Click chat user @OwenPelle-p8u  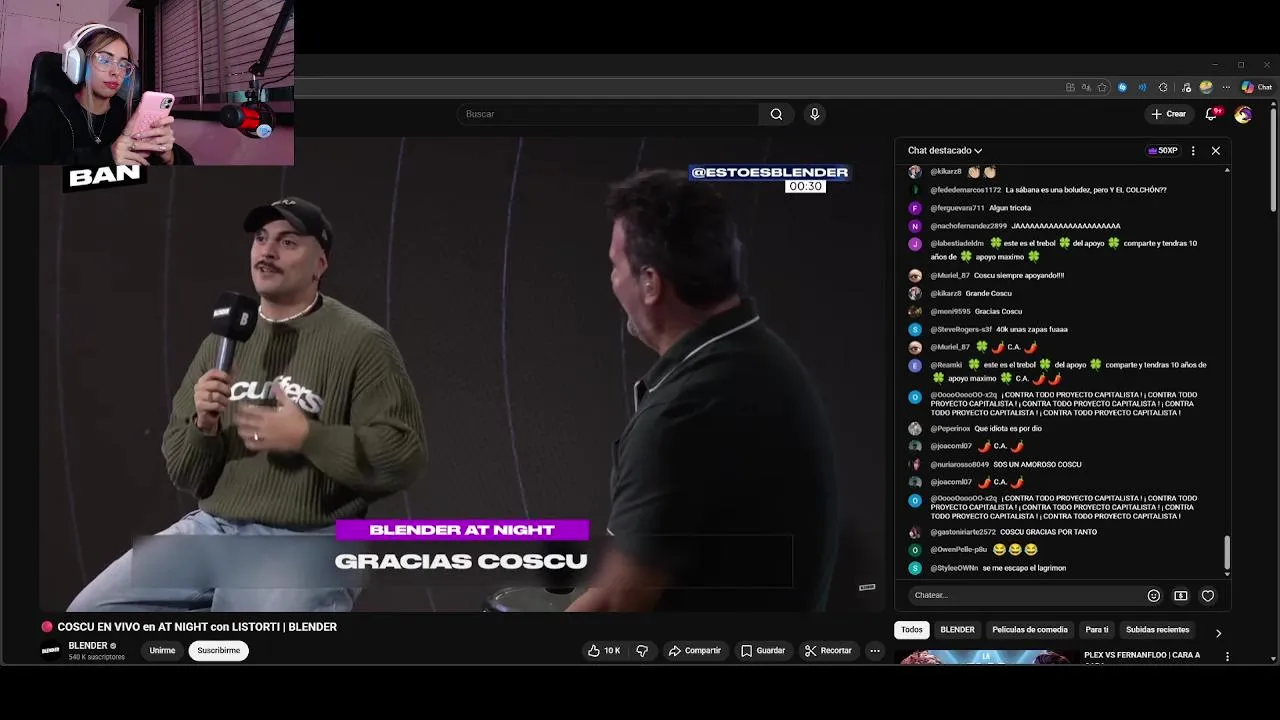(x=958, y=550)
